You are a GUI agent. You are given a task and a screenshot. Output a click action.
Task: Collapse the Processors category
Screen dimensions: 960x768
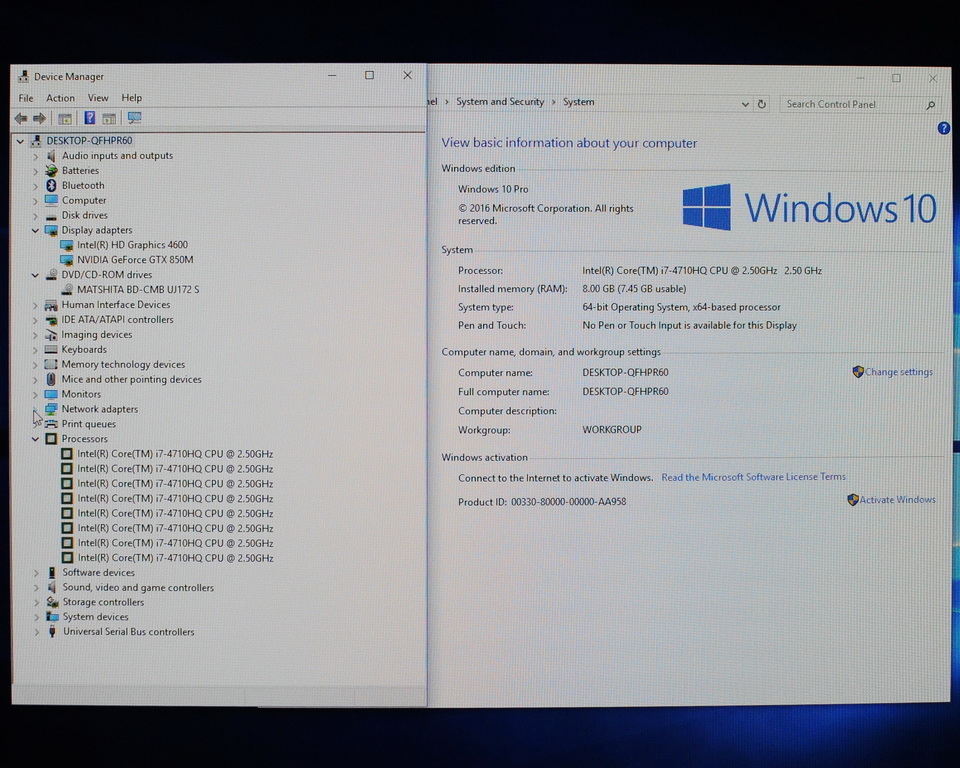(35, 439)
